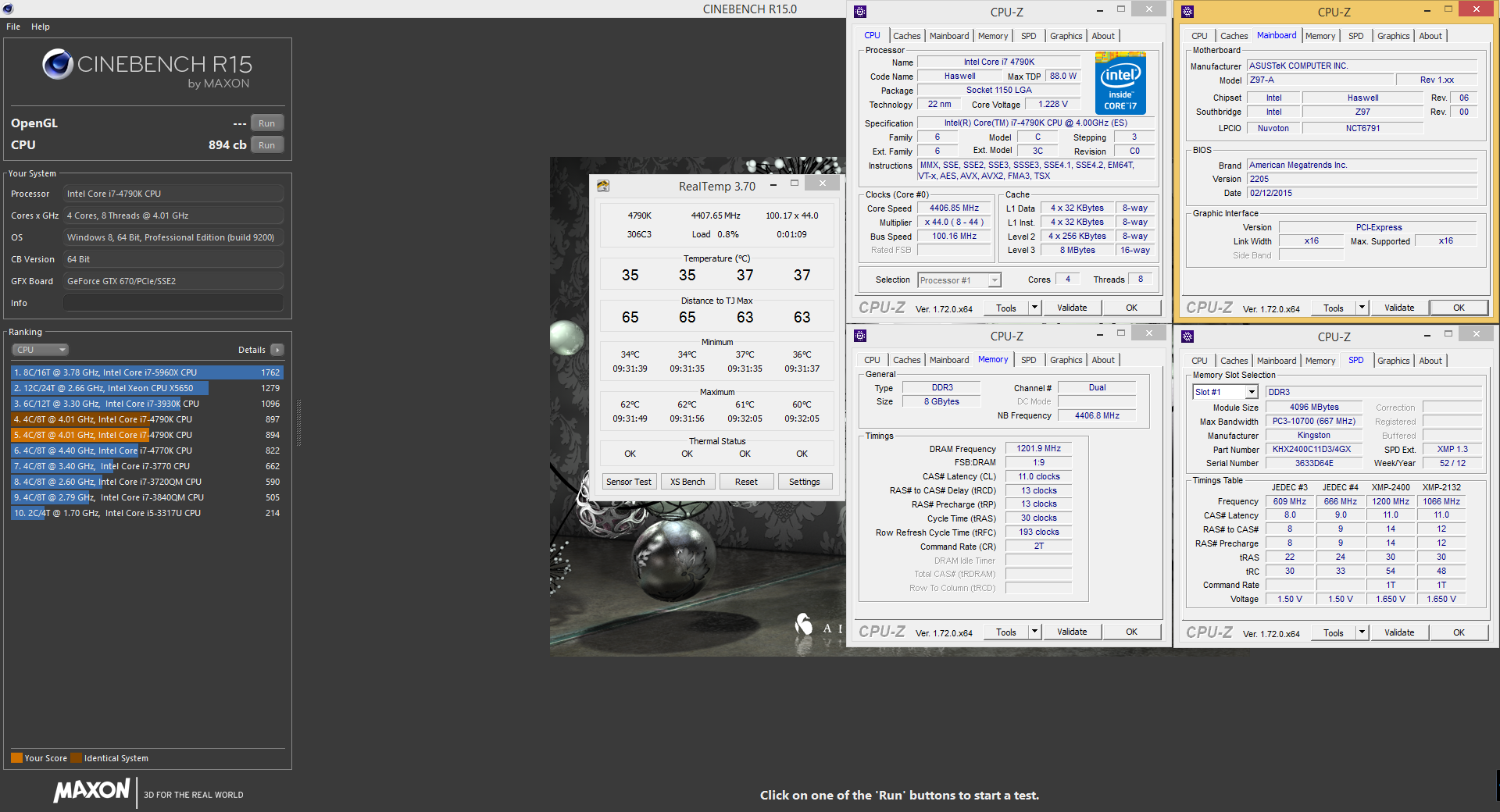Viewport: 1500px width, 812px height.
Task: Click the empty Info field in Your System
Action: point(173,303)
